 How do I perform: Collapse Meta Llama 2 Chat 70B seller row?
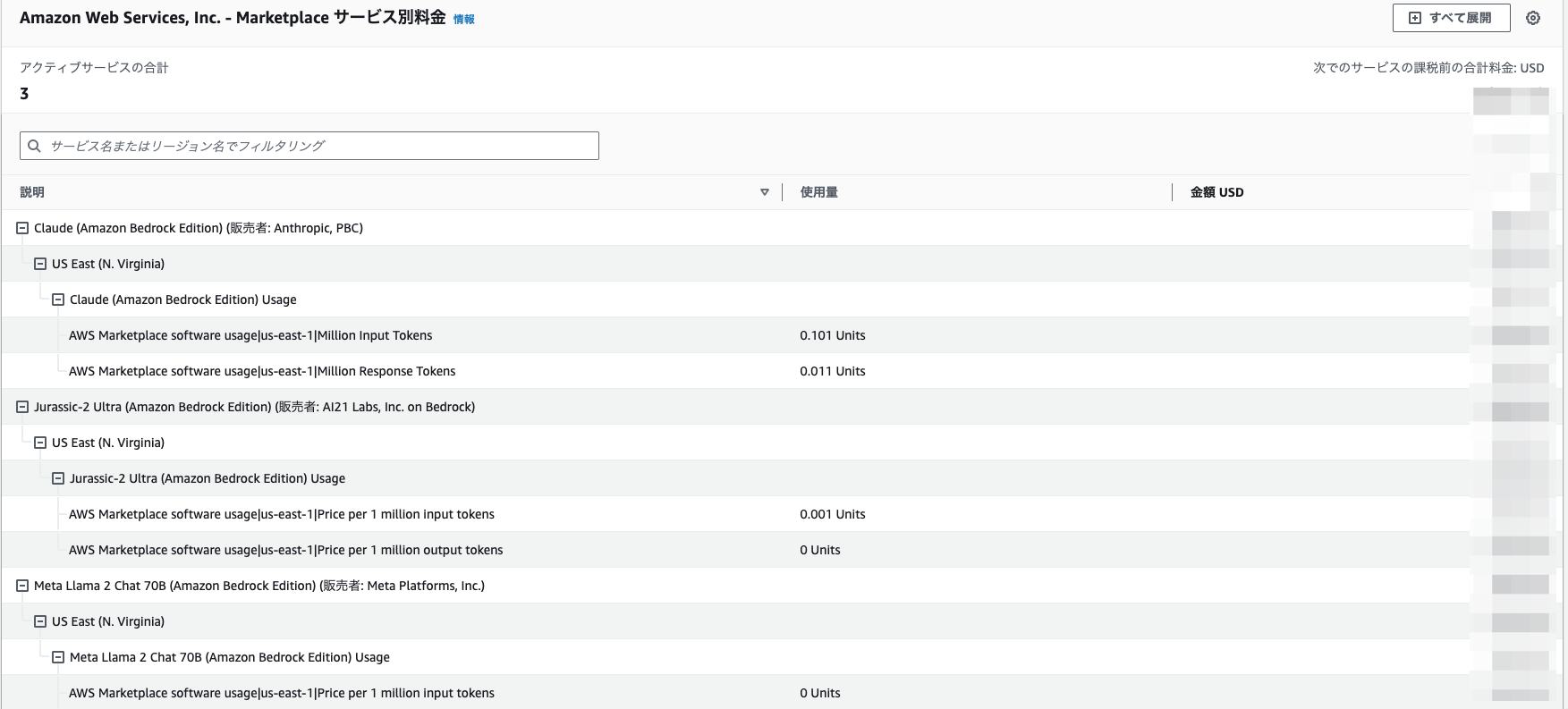pos(22,586)
